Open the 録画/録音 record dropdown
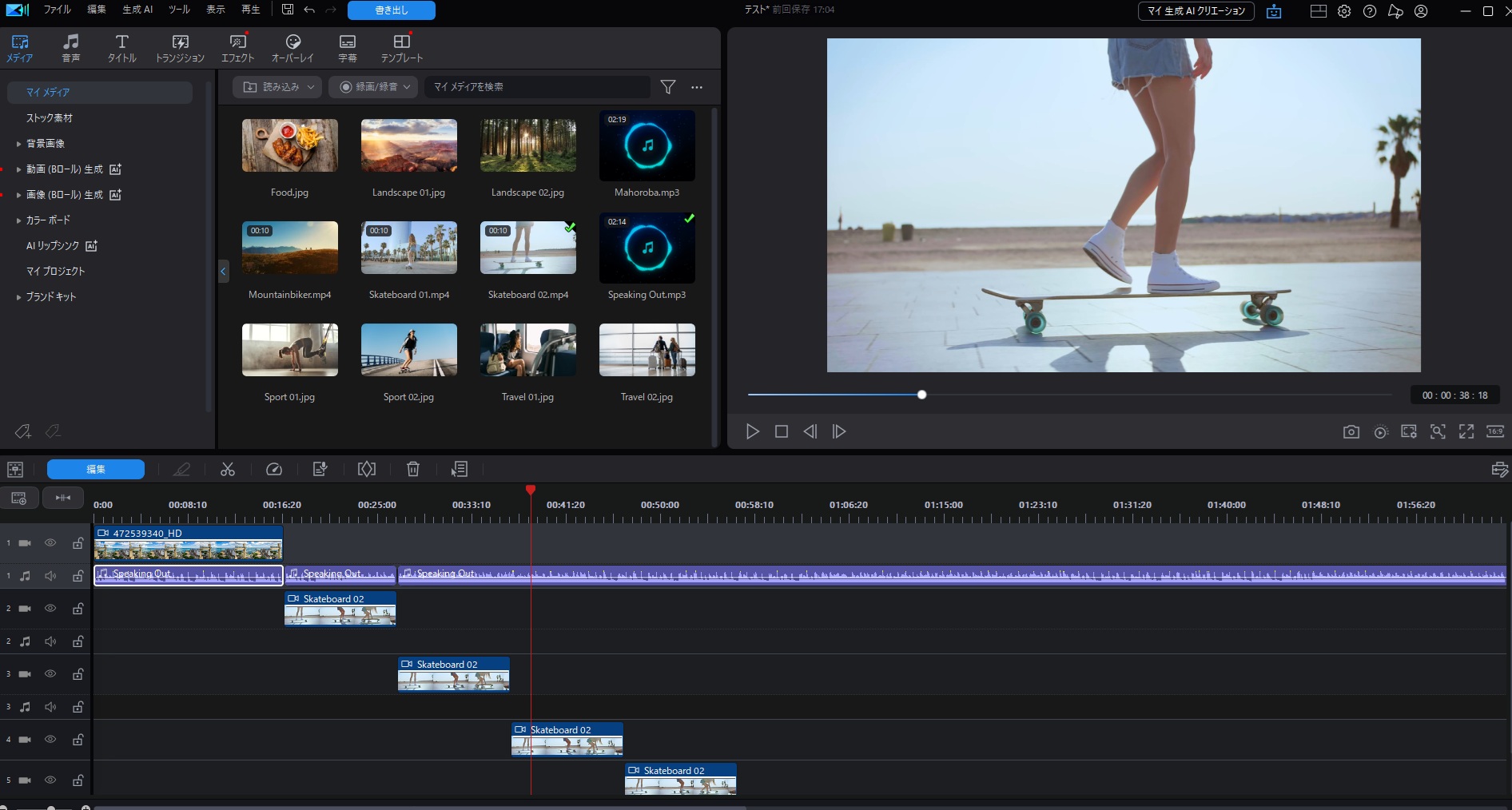The image size is (1512, 810). 374,87
